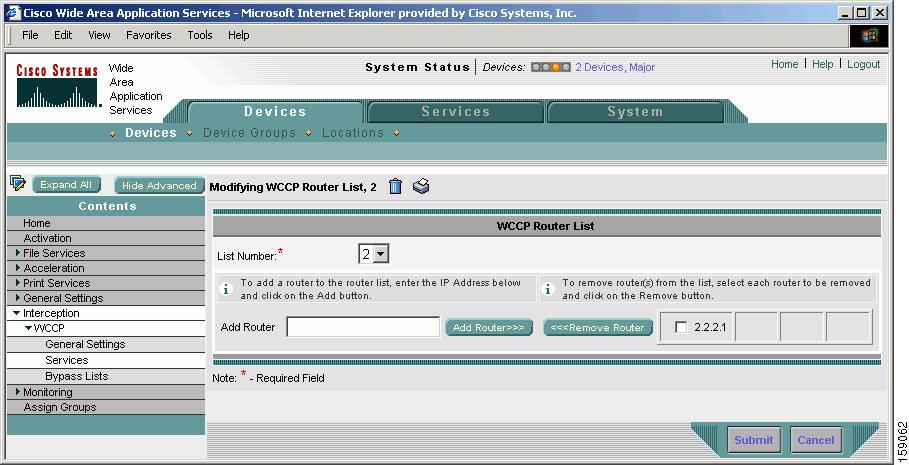909x465 pixels.
Task: Open Activation in the Contents tree
Action: point(48,238)
